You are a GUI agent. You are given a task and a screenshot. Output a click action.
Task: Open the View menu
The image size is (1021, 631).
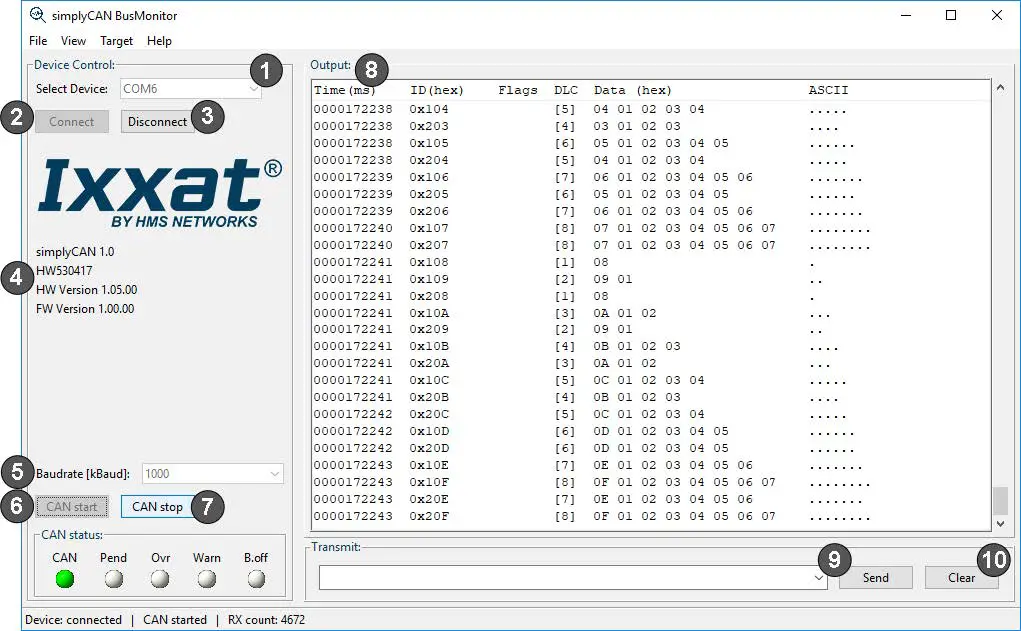[73, 40]
